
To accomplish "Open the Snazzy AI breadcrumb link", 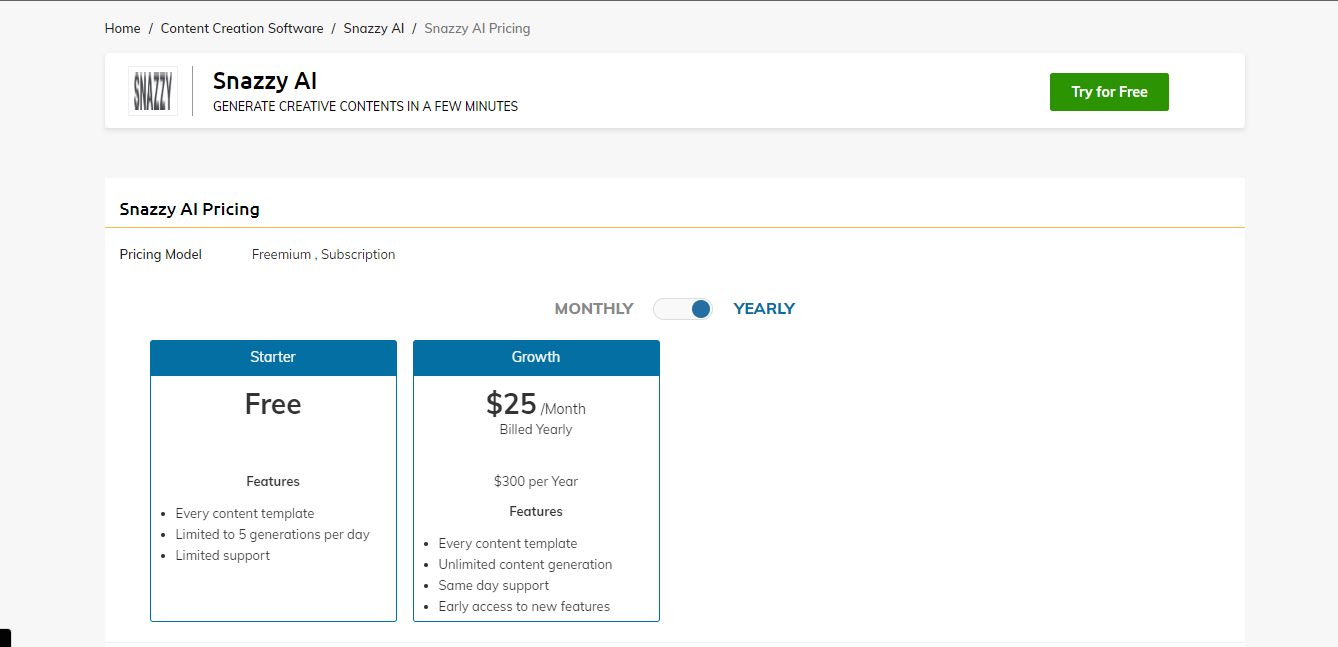I will click(374, 28).
